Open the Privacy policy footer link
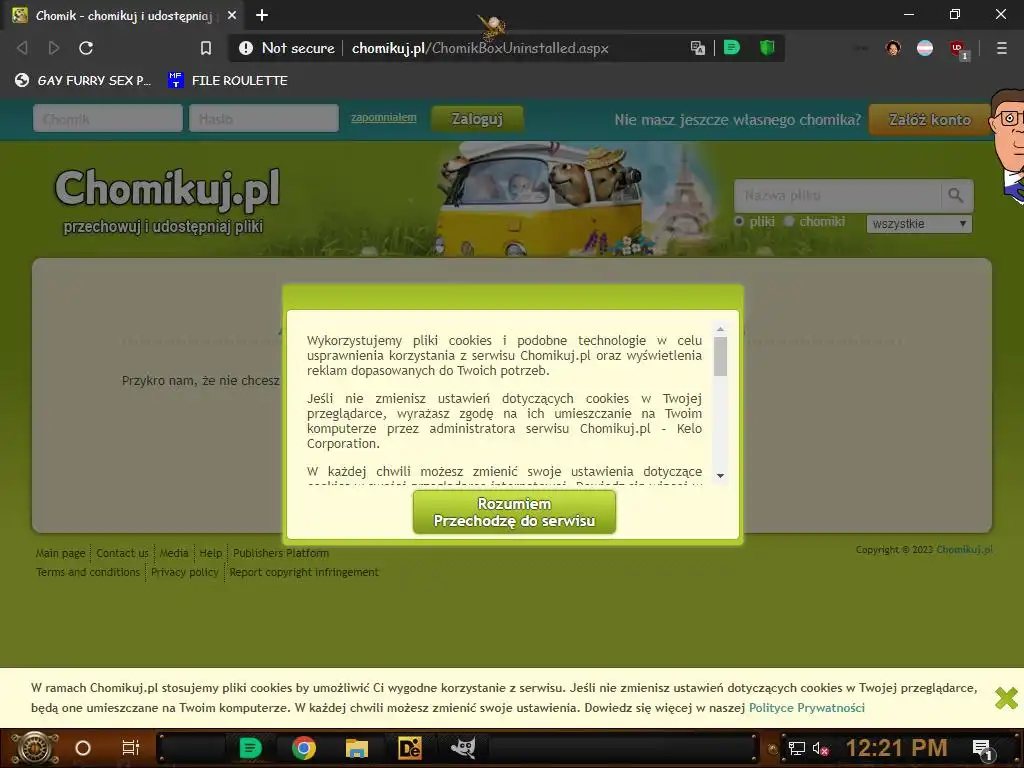This screenshot has width=1024, height=768. [185, 572]
